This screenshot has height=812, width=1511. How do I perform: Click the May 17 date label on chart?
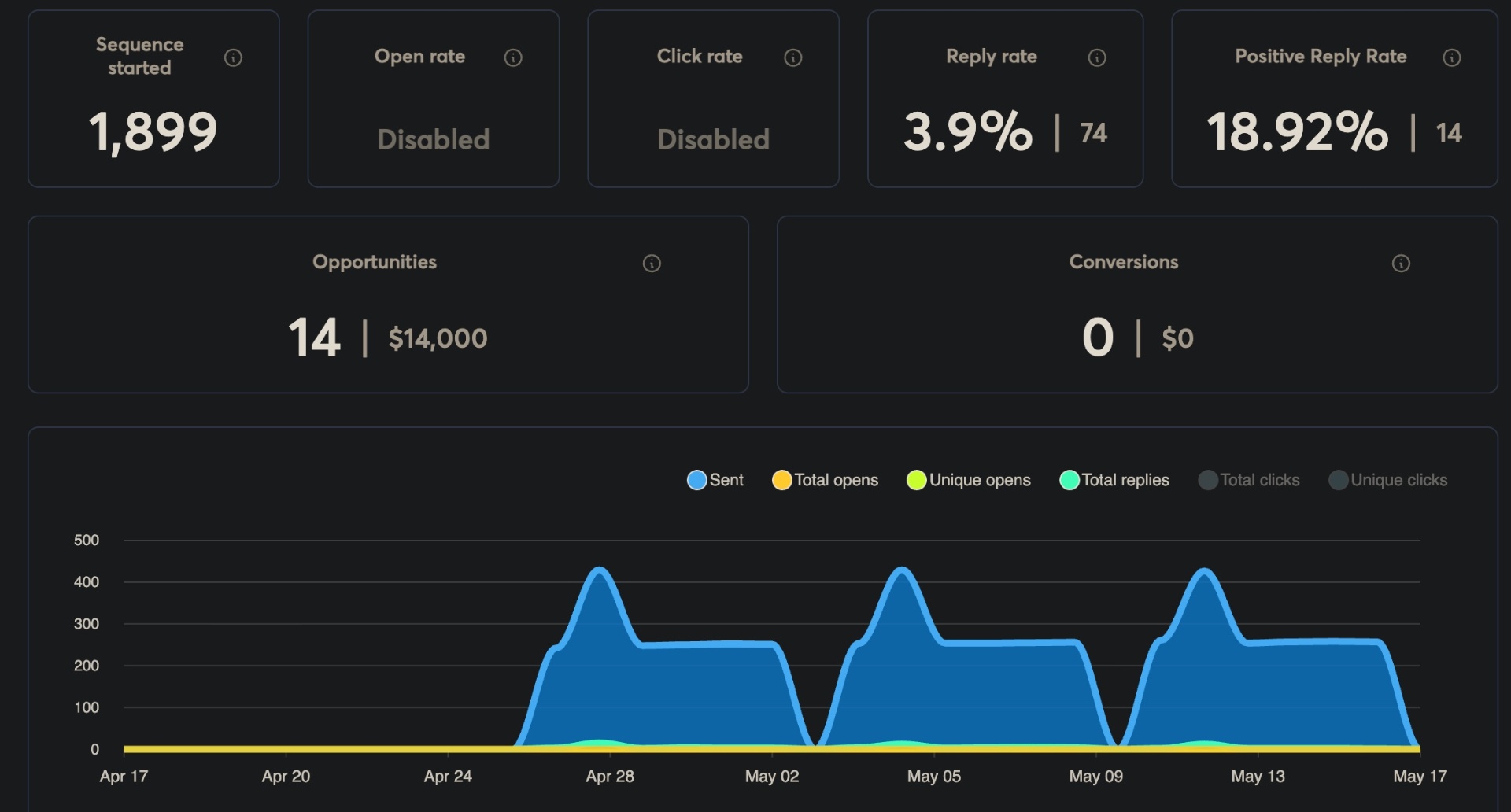coord(1420,777)
